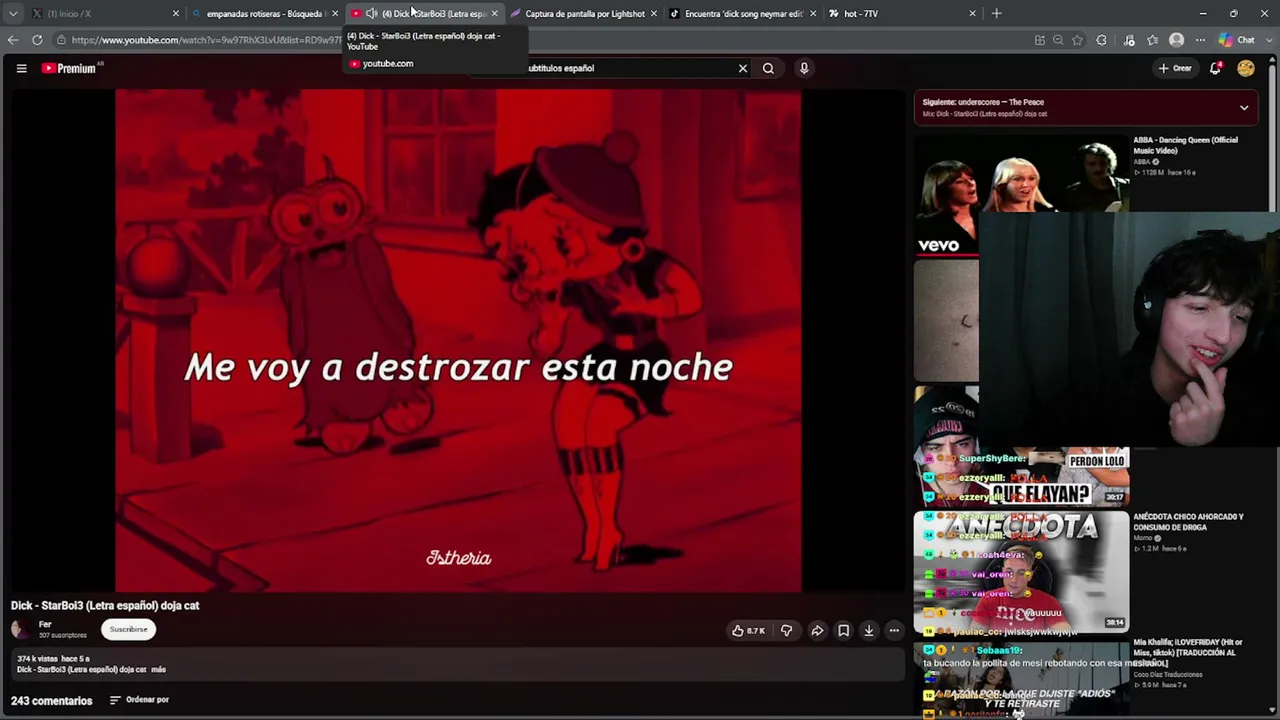
Task: Mute the playing YouTube tab via speaker icon
Action: [x=371, y=13]
